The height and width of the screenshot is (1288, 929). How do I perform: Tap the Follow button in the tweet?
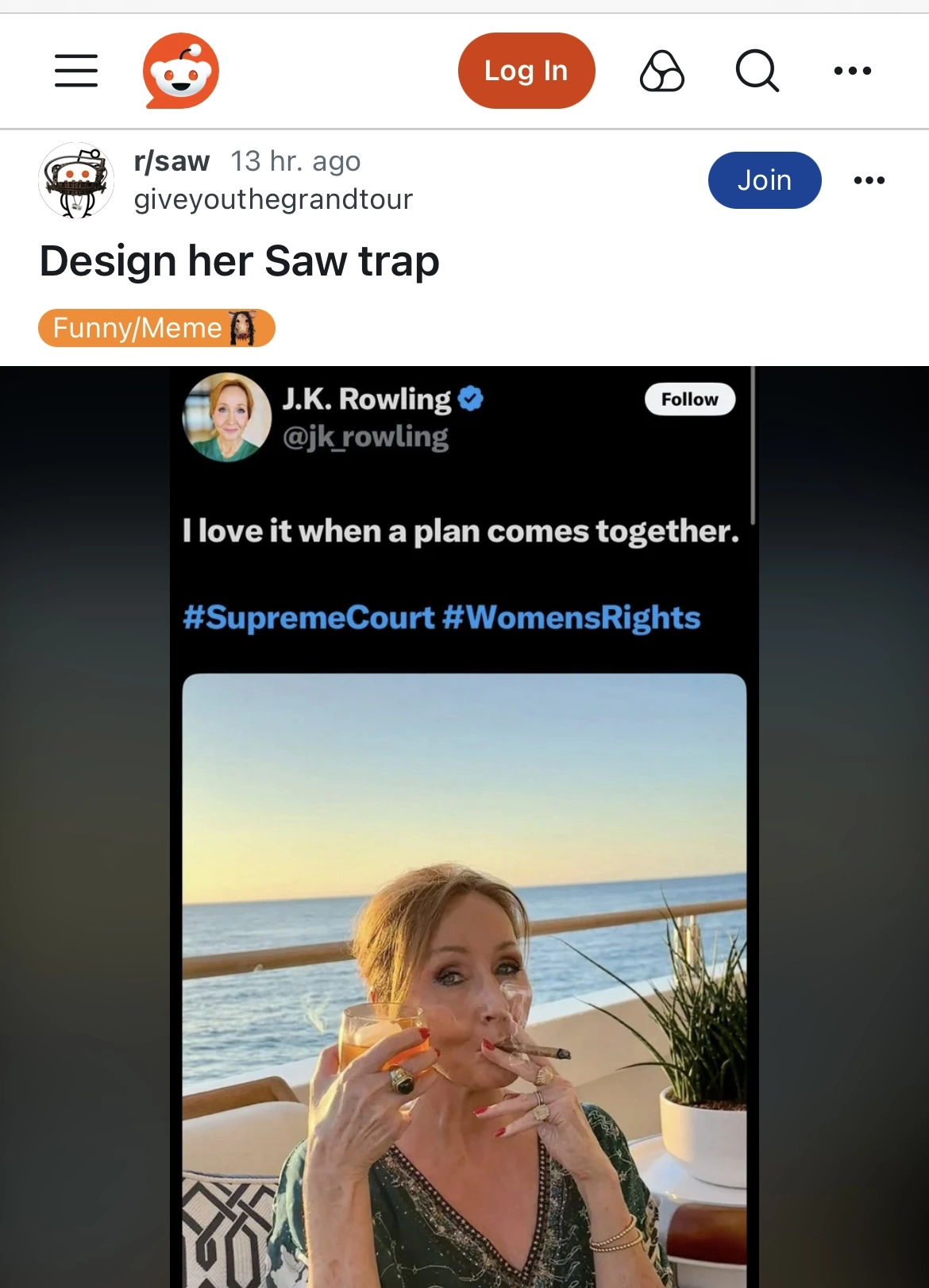[x=689, y=399]
